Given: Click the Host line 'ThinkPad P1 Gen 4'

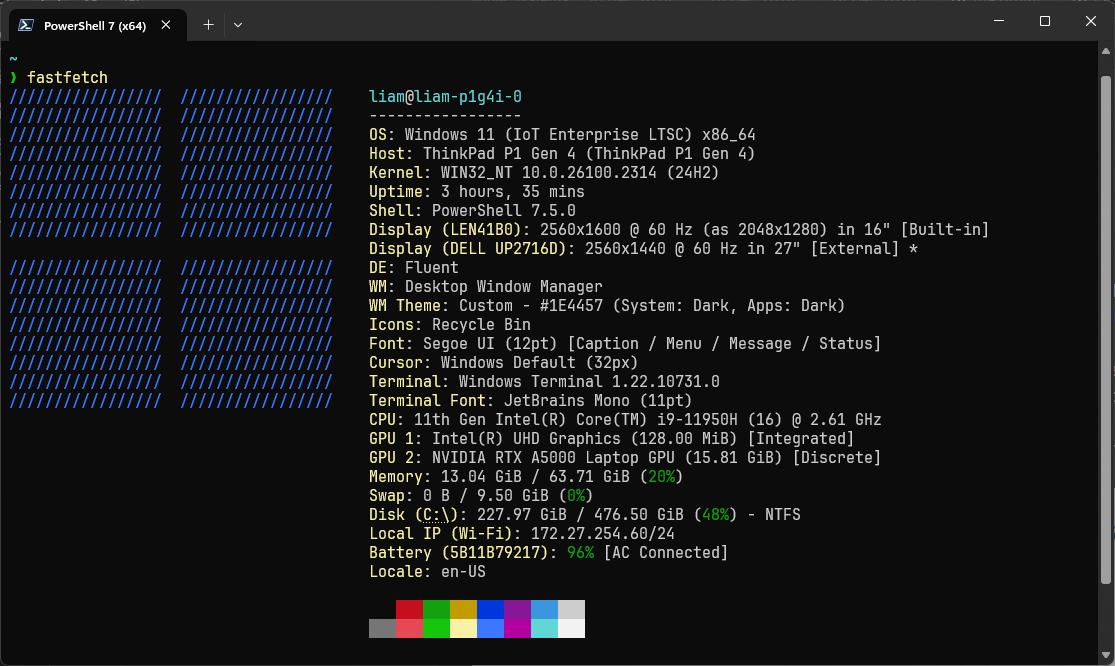Looking at the screenshot, I should pyautogui.click(x=498, y=154).
